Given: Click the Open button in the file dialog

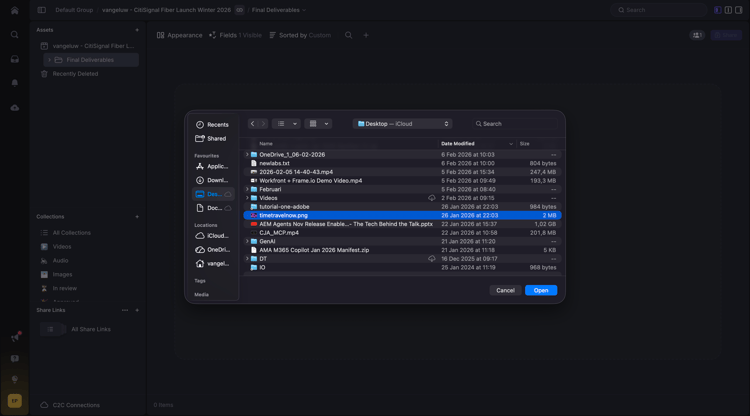Looking at the screenshot, I should tap(540, 290).
